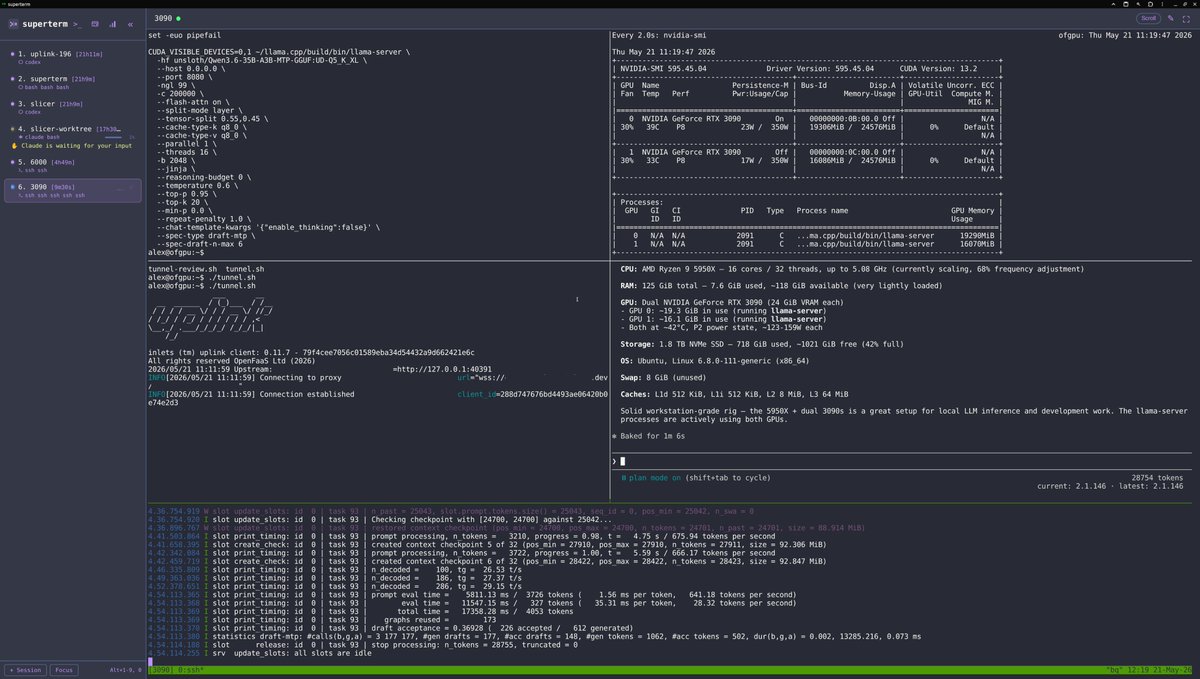Click the Claude prompt input line
Image resolution: width=1200 pixels, height=679 pixels.
(902, 461)
